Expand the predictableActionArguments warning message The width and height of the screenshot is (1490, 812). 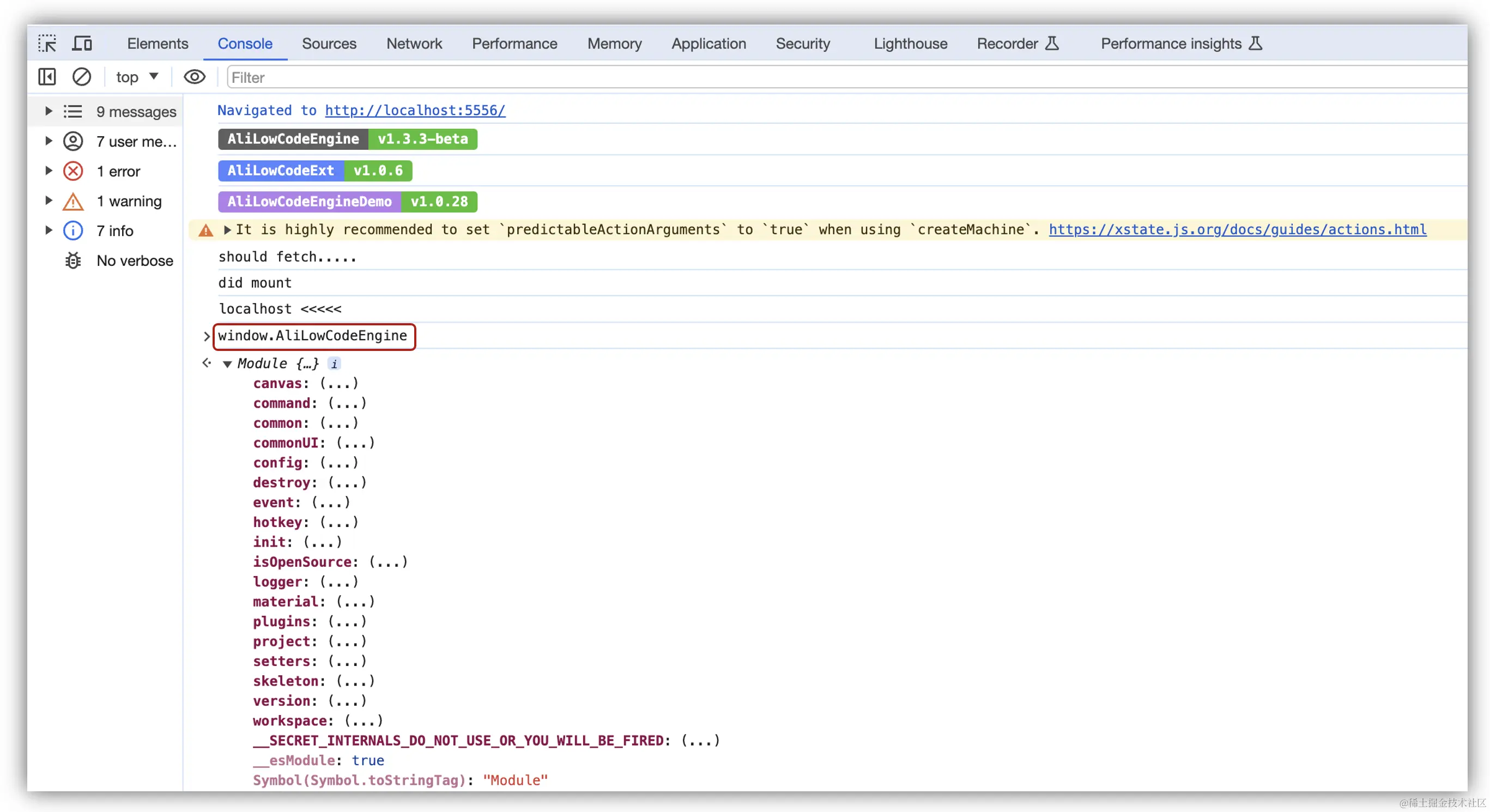[228, 229]
